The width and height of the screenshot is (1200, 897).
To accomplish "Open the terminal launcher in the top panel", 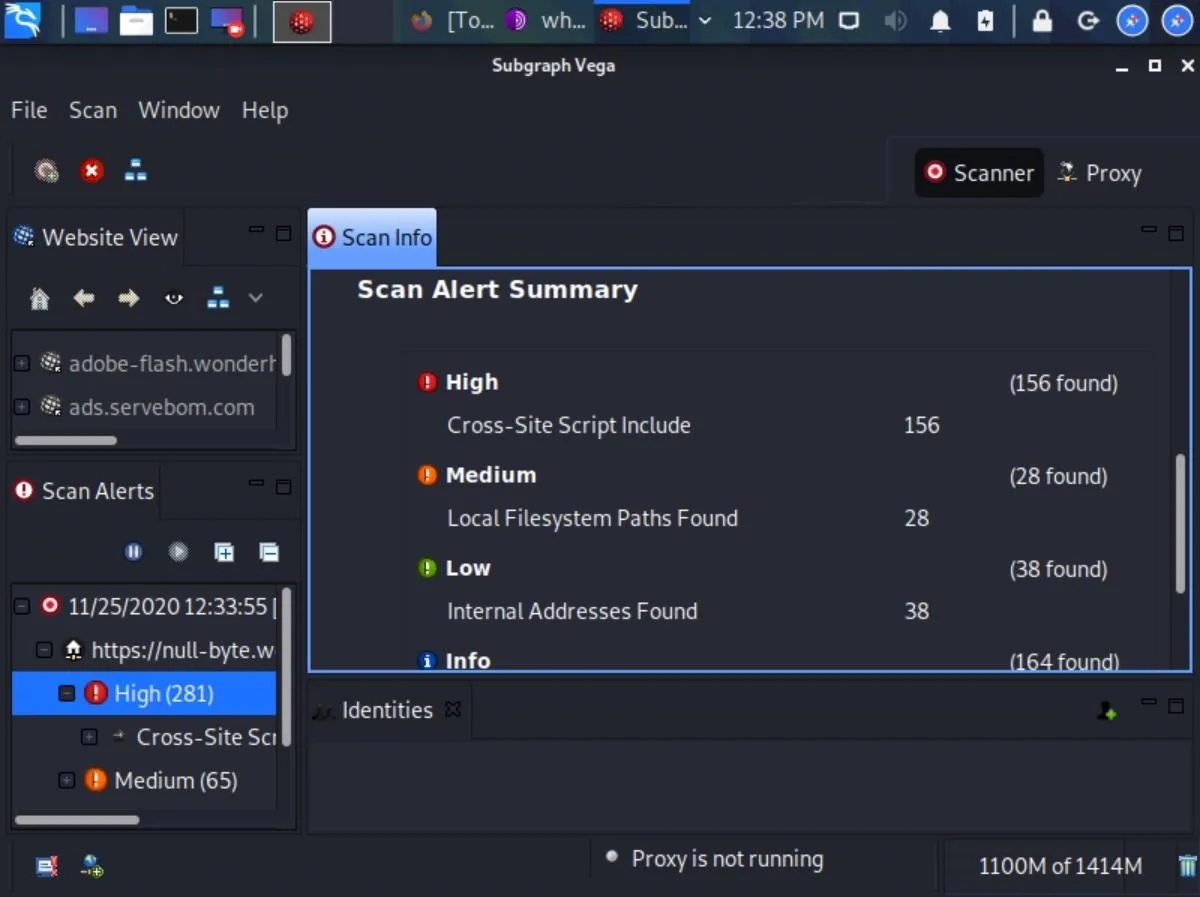I will click(x=181, y=21).
